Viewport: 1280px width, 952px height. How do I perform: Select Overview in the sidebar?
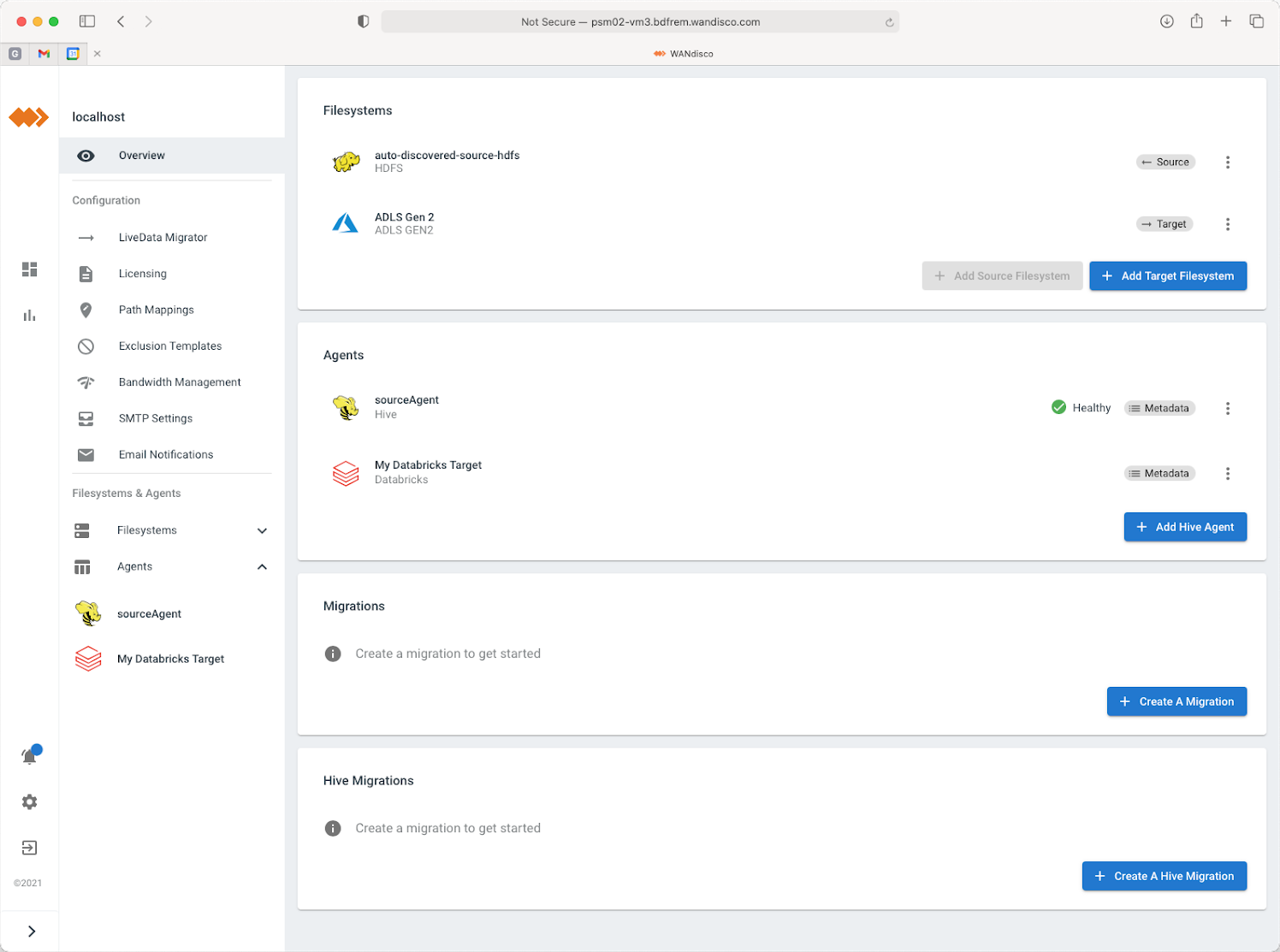click(x=142, y=156)
